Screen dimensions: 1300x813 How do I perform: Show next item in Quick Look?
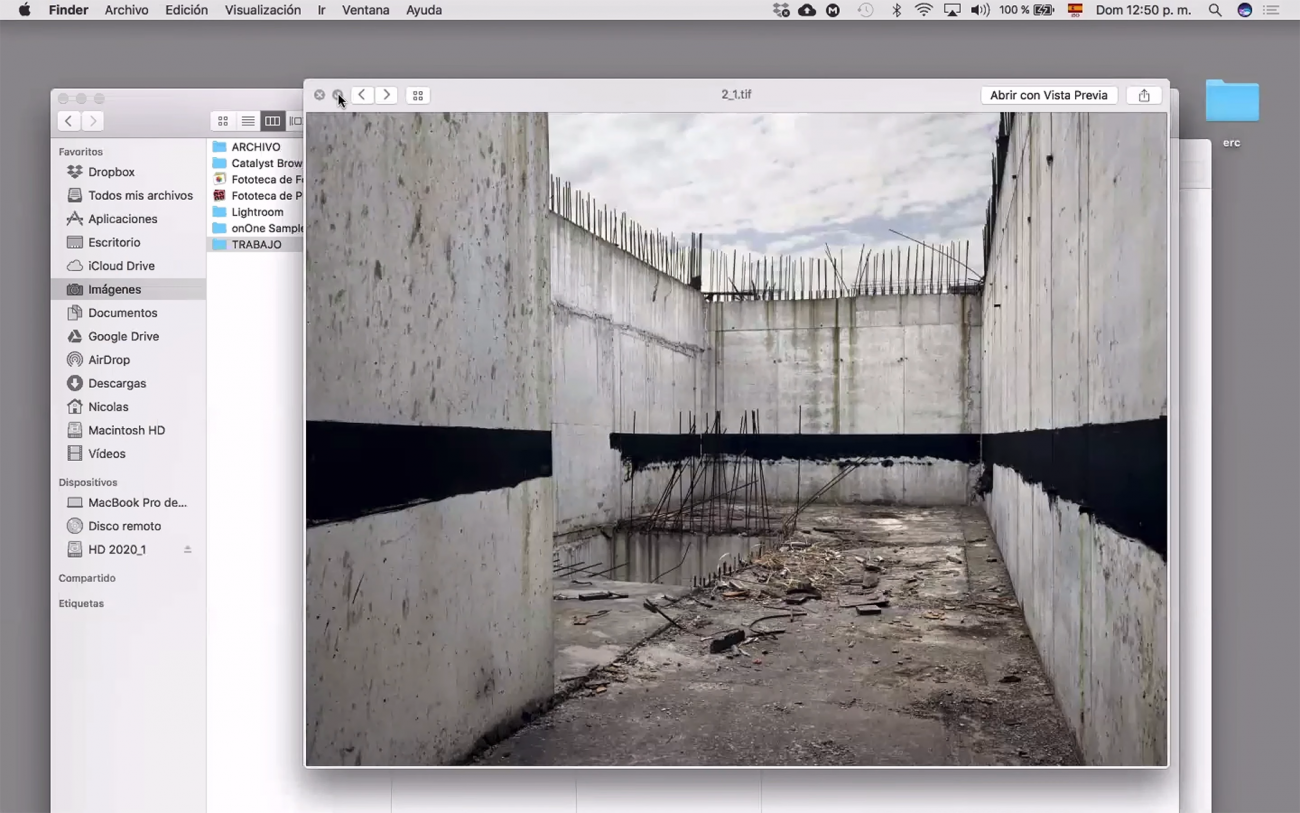387,95
